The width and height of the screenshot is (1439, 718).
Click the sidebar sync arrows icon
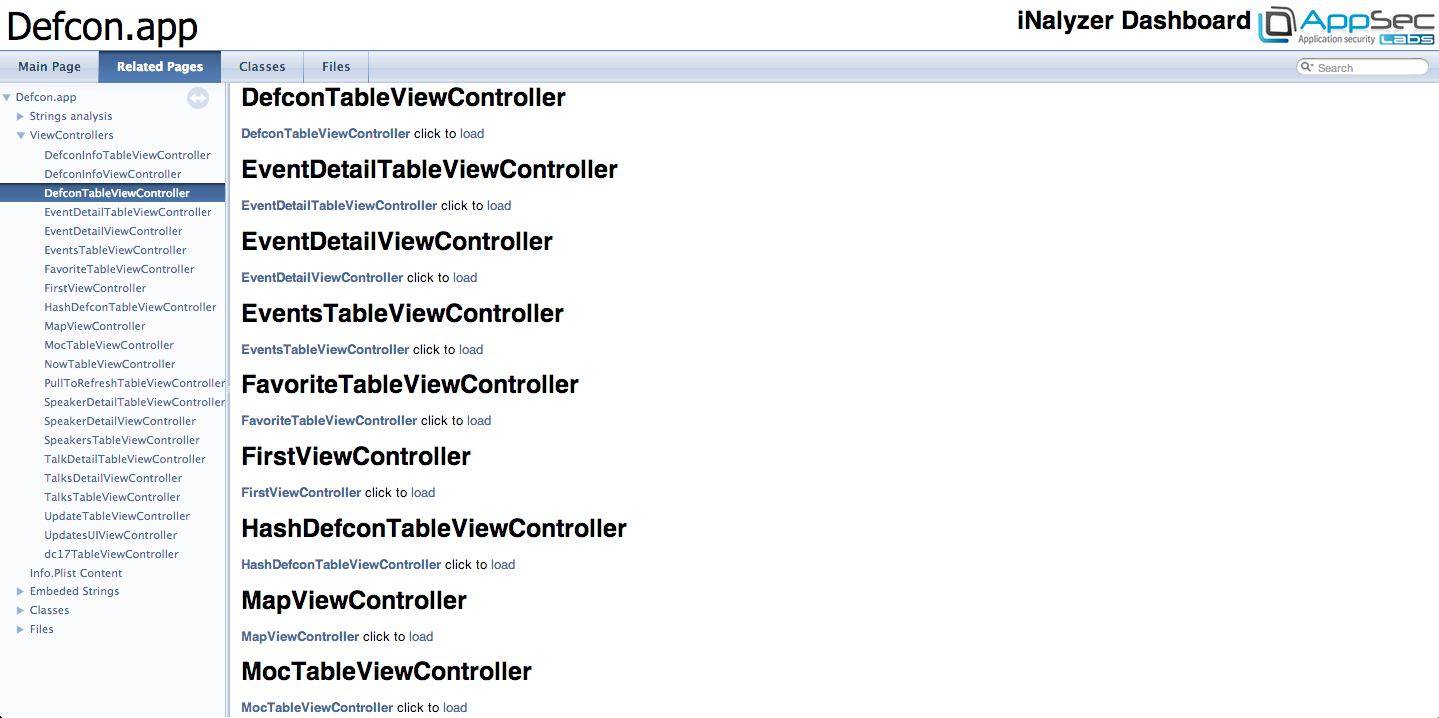198,98
